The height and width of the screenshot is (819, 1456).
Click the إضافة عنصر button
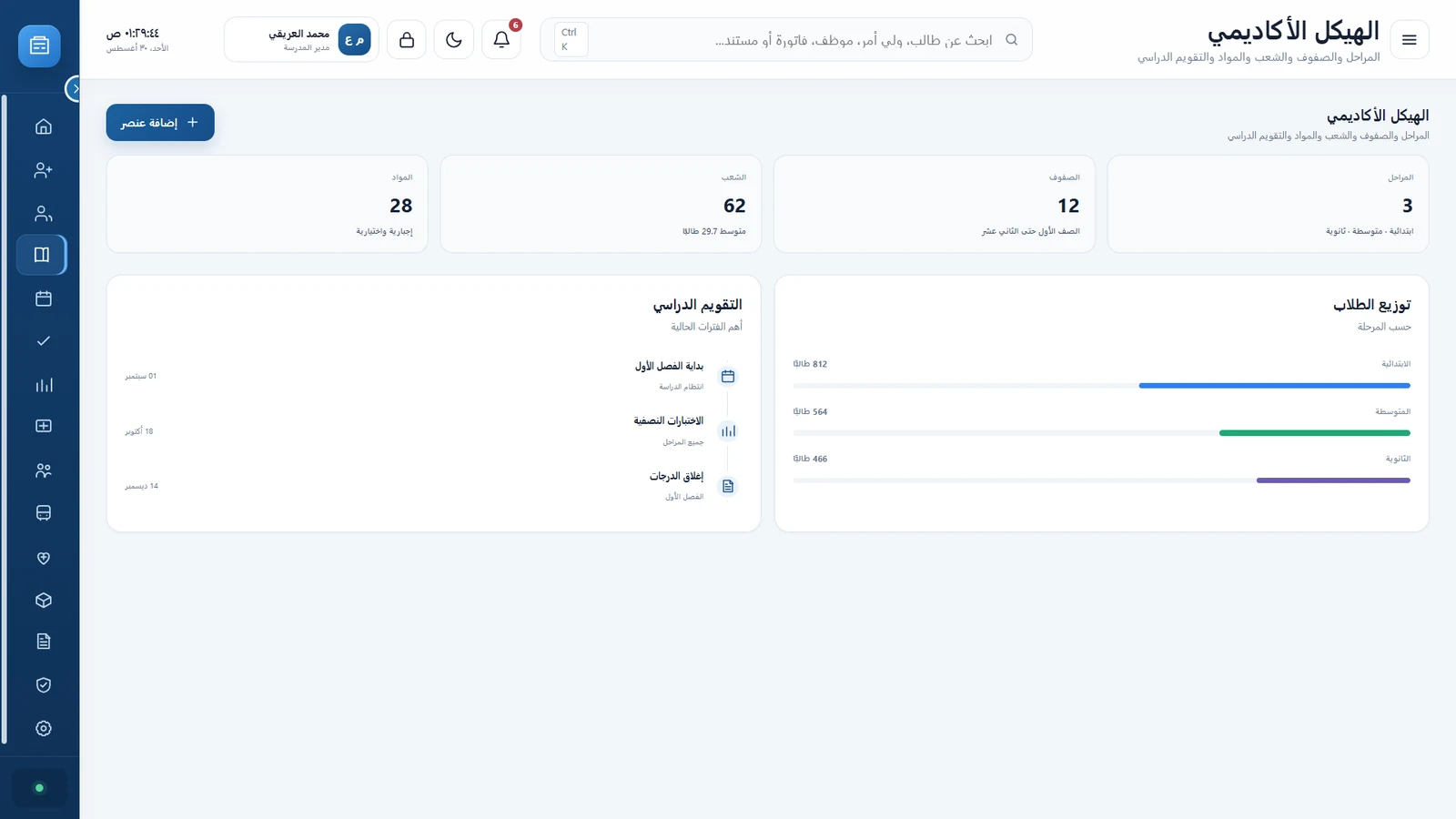pos(160,123)
